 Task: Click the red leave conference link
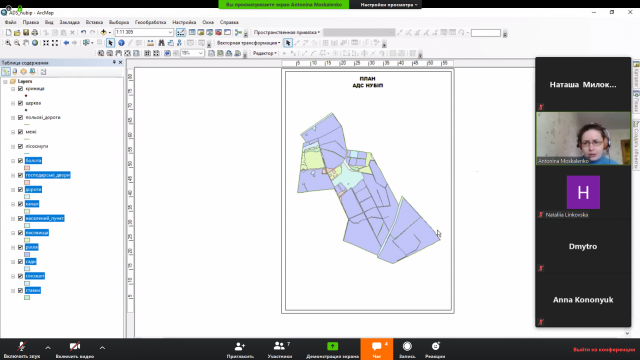(604, 349)
